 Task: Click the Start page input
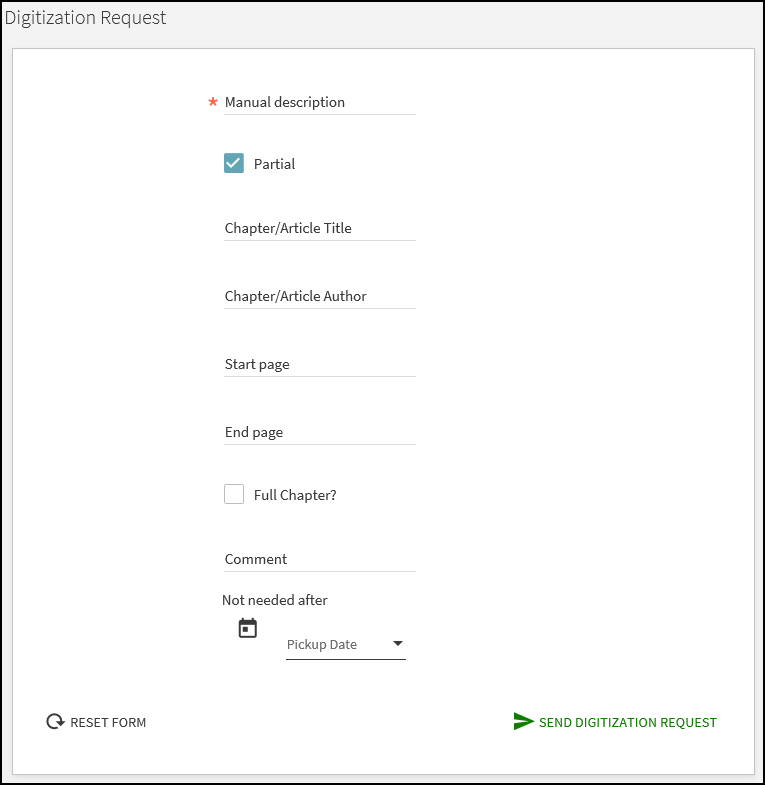[x=319, y=364]
